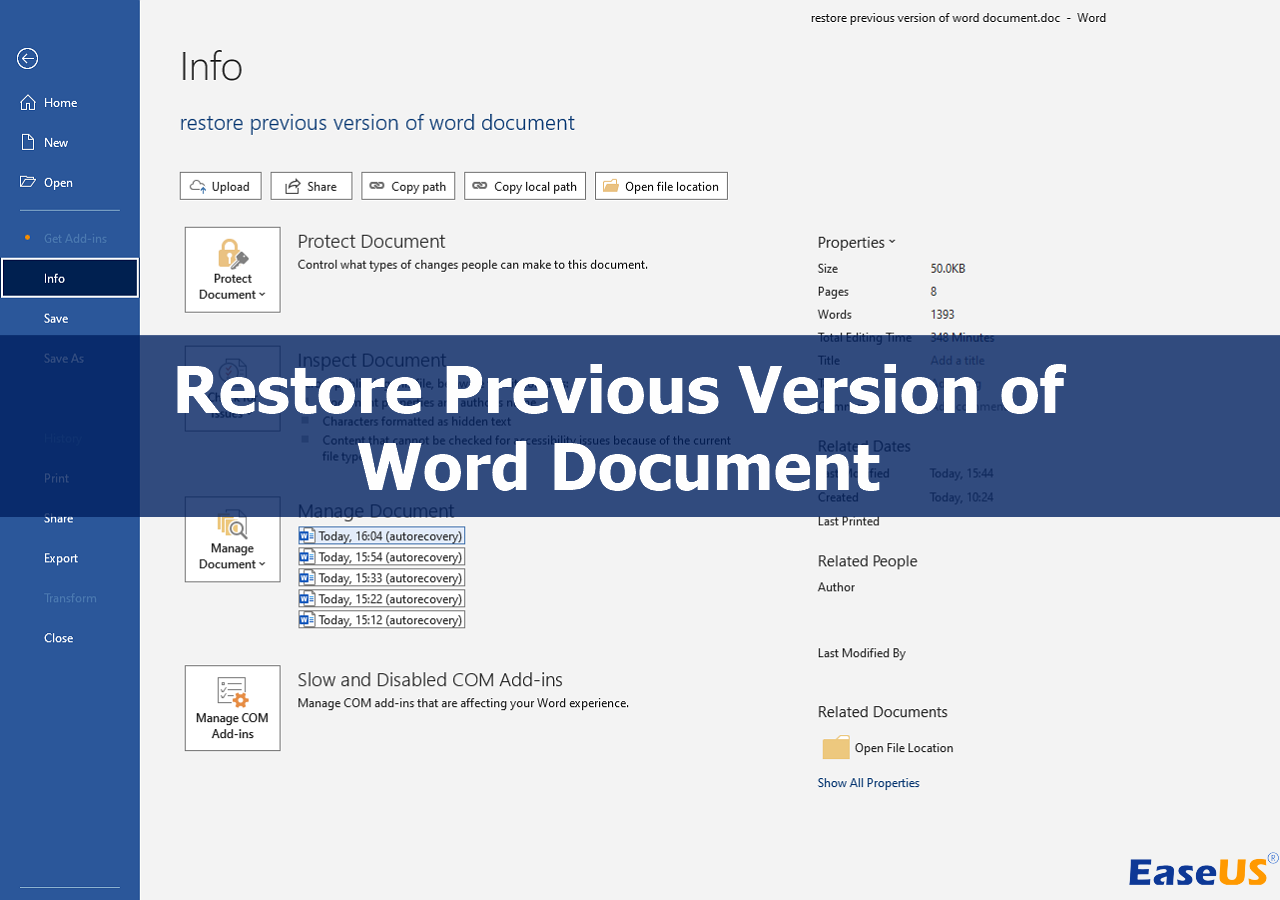Click the Protect Document section heading
This screenshot has height=900, width=1280.
[371, 241]
